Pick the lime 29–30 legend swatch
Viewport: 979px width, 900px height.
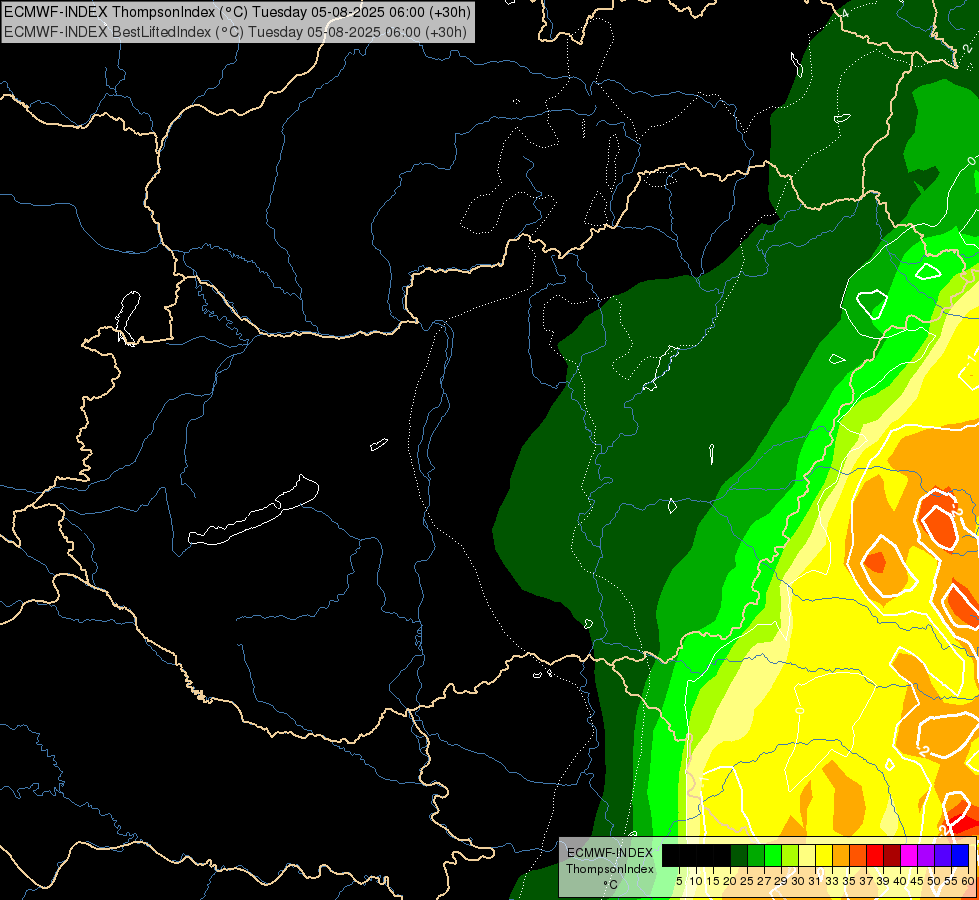point(790,856)
